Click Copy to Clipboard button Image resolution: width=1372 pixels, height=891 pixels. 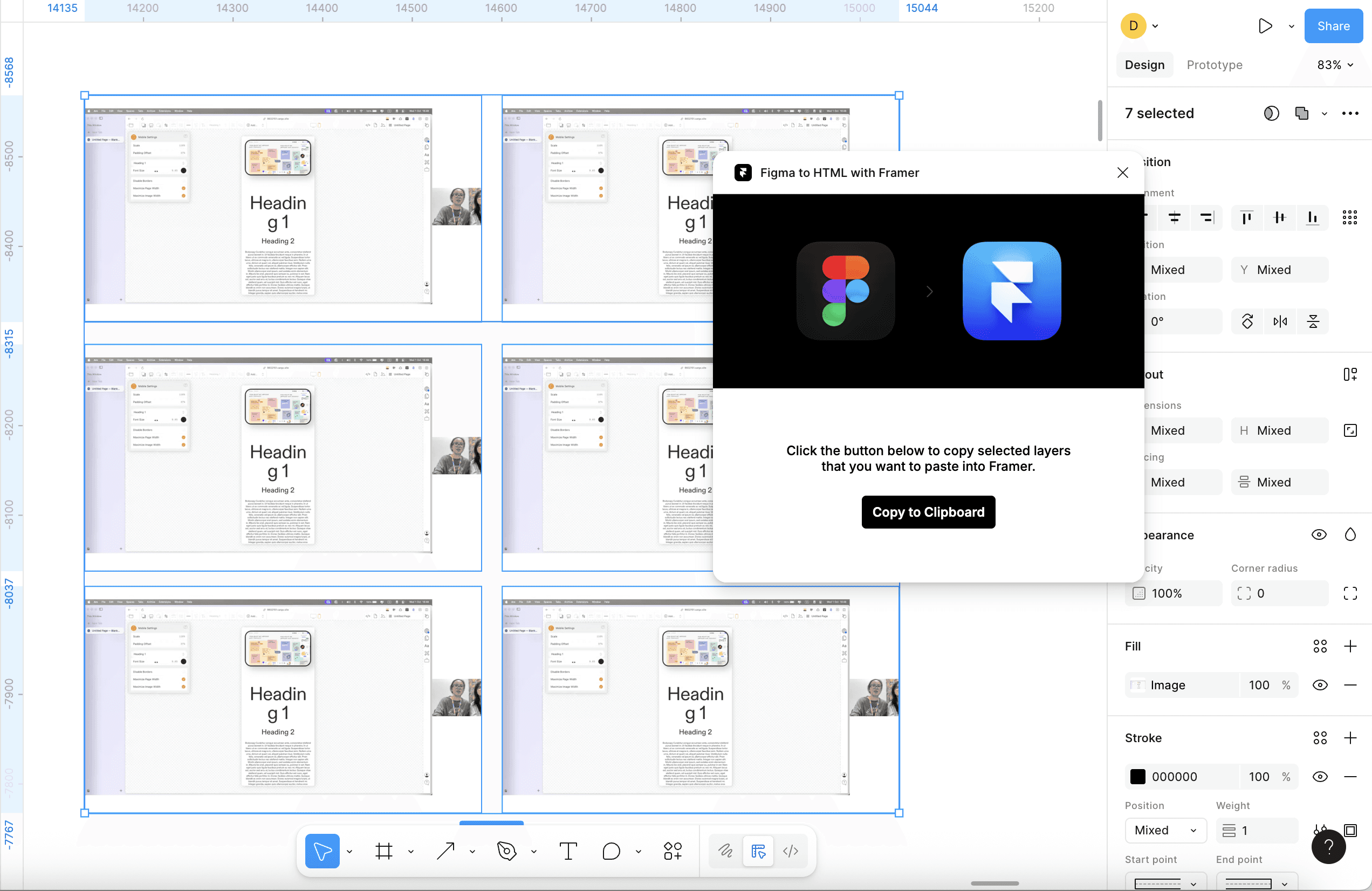tap(928, 512)
